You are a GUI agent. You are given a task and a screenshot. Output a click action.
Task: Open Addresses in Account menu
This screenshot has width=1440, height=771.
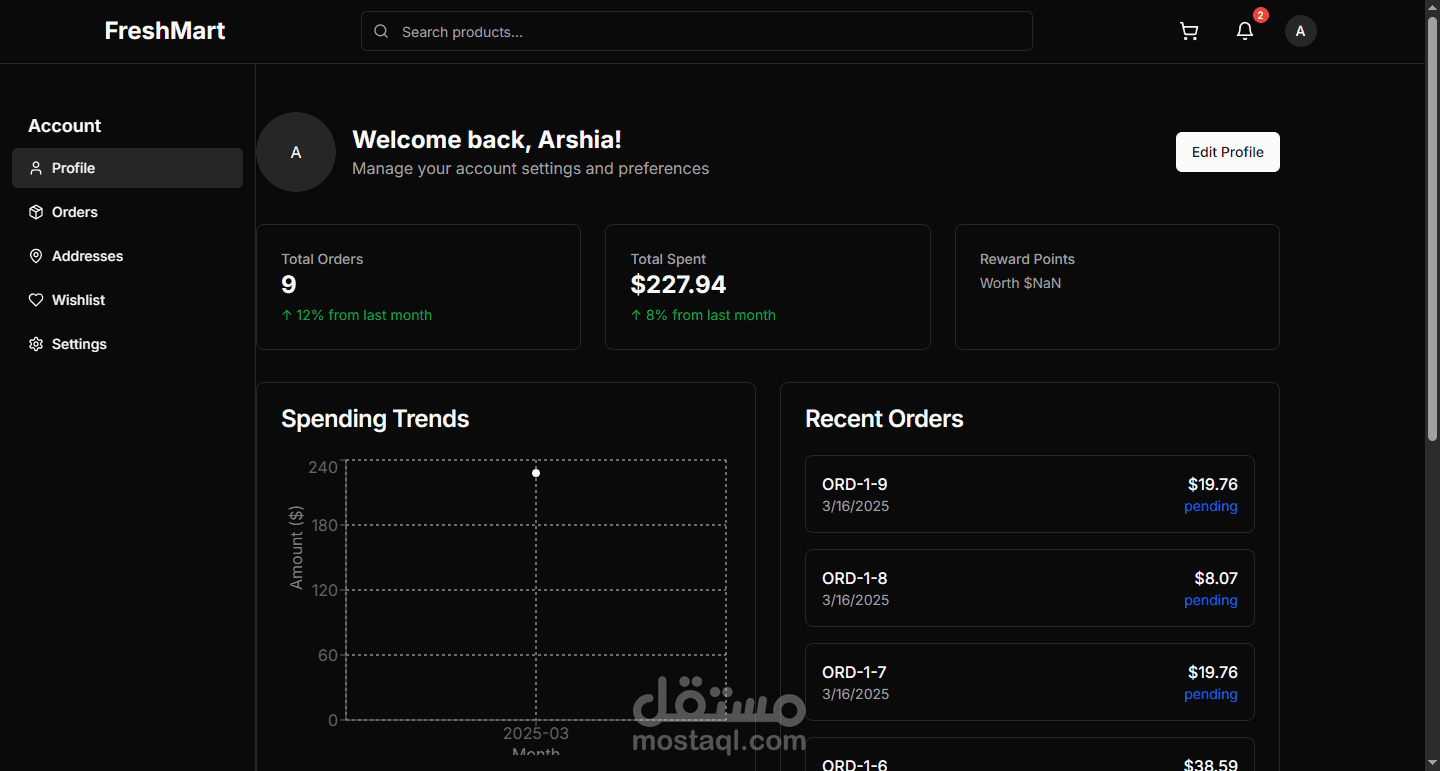tap(127, 256)
